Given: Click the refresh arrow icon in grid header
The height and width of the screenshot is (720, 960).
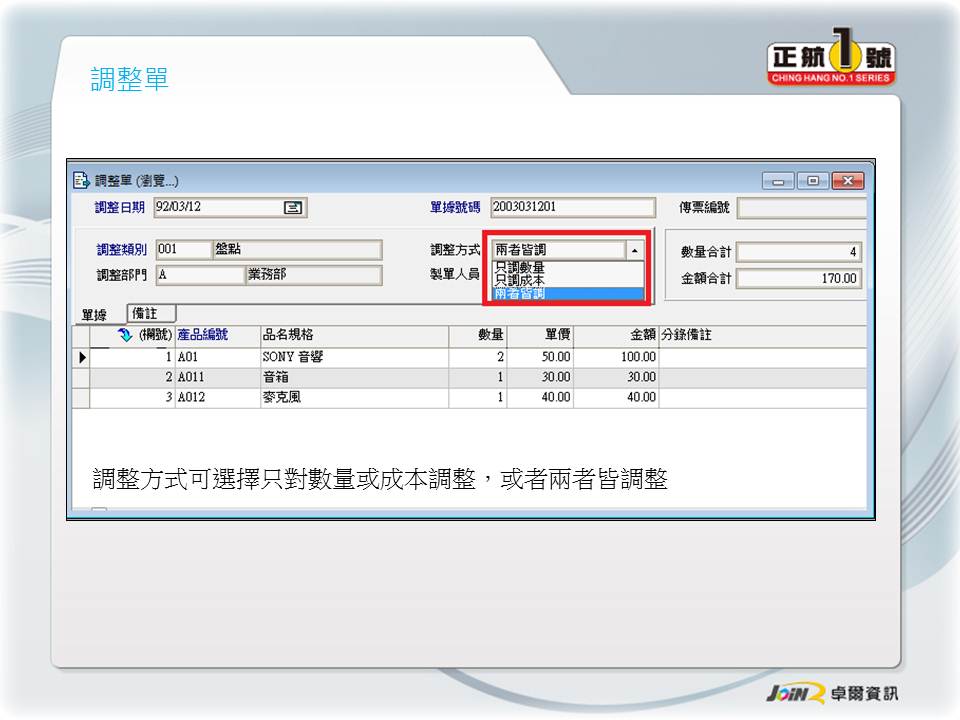Looking at the screenshot, I should [125, 335].
